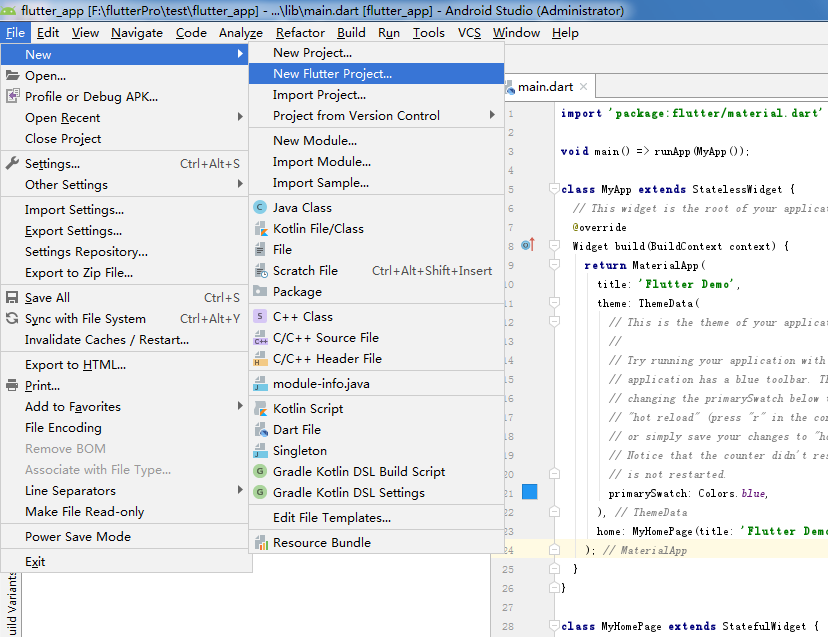
Task: Expand Project from Version Control submenu arrow
Action: coord(492,115)
